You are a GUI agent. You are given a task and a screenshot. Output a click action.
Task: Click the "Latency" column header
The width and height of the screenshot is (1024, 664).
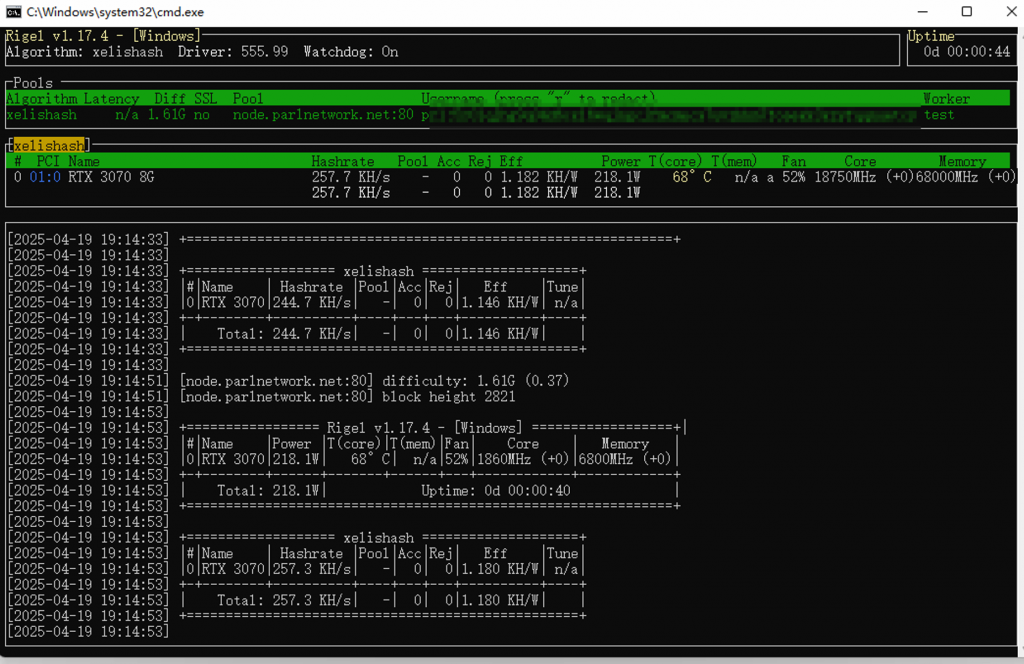coord(111,99)
